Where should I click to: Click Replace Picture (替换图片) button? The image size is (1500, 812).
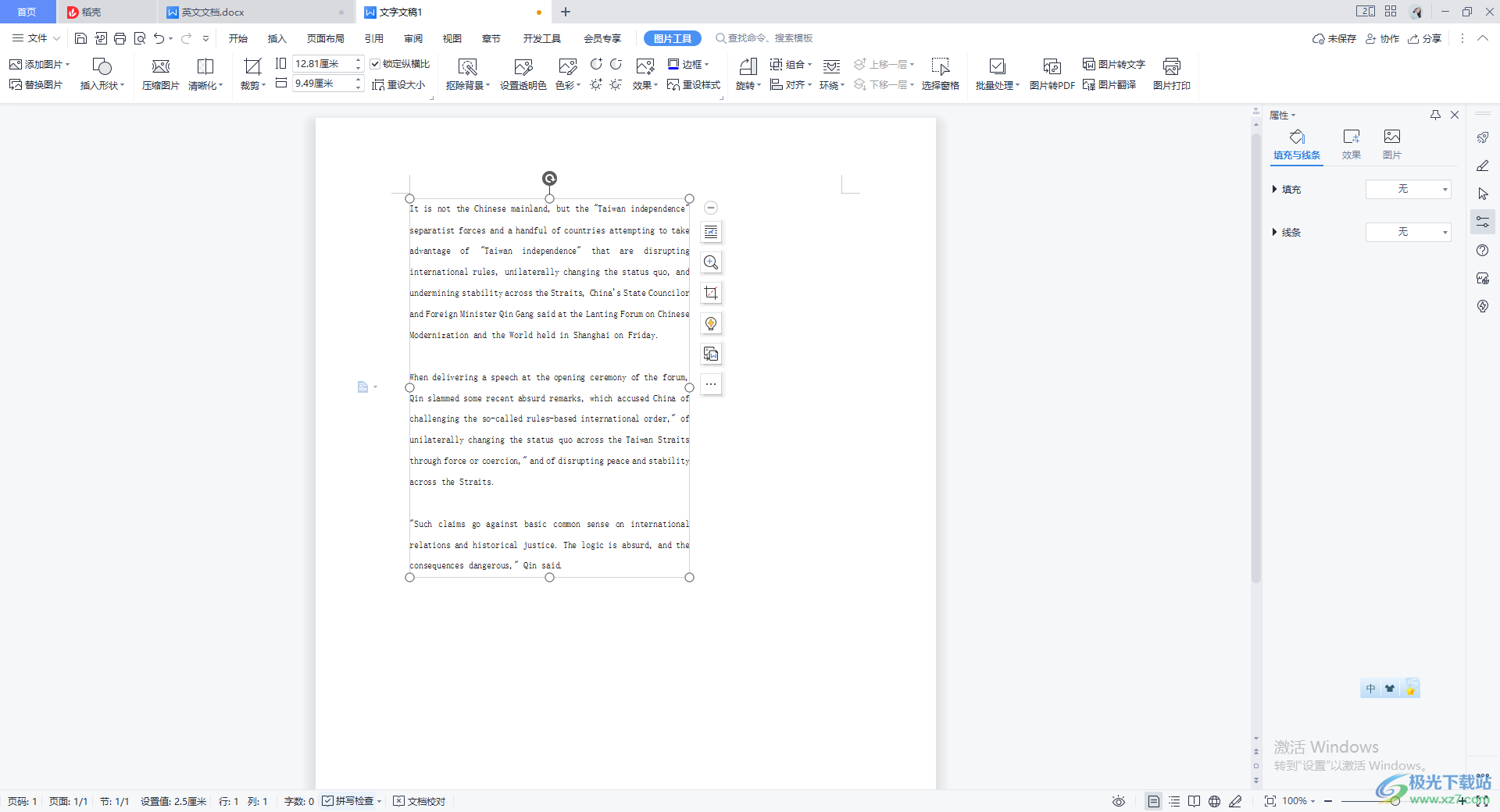[x=36, y=85]
